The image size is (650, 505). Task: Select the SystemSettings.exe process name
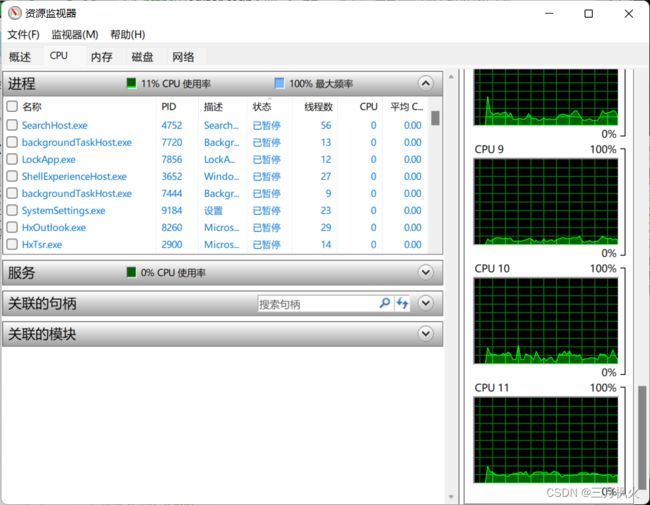63,210
